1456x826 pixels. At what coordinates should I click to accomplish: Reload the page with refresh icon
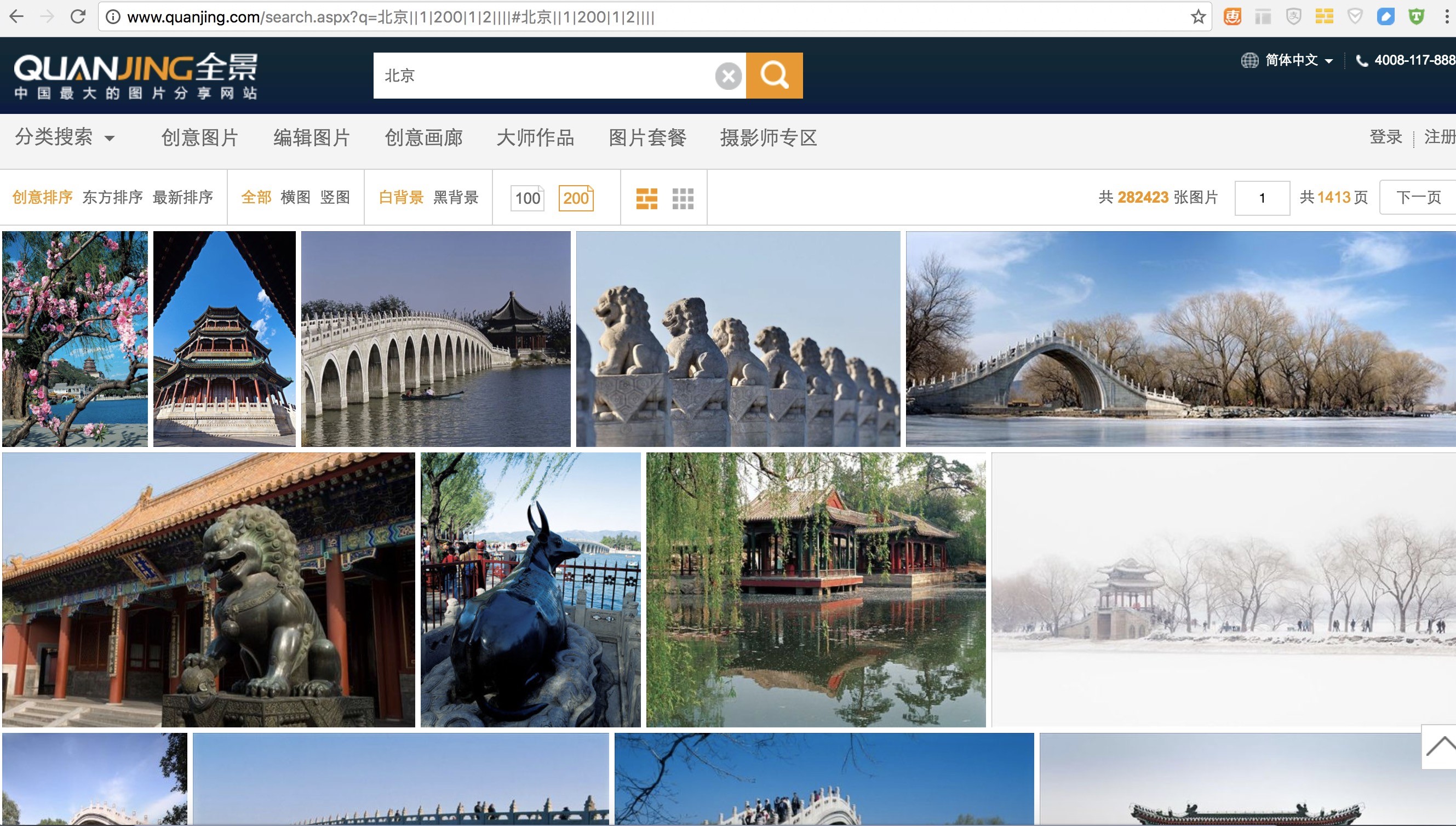tap(78, 17)
